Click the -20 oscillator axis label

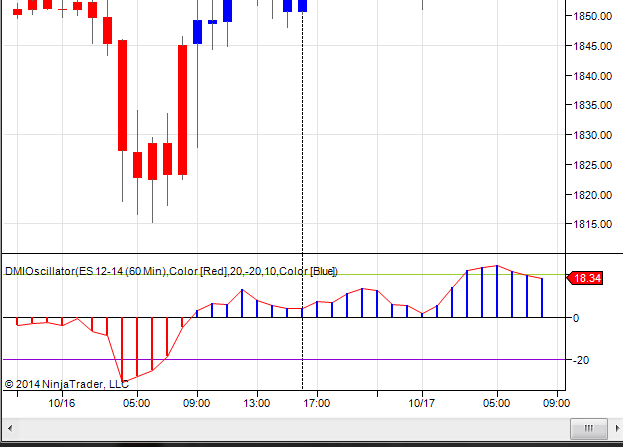click(580, 360)
